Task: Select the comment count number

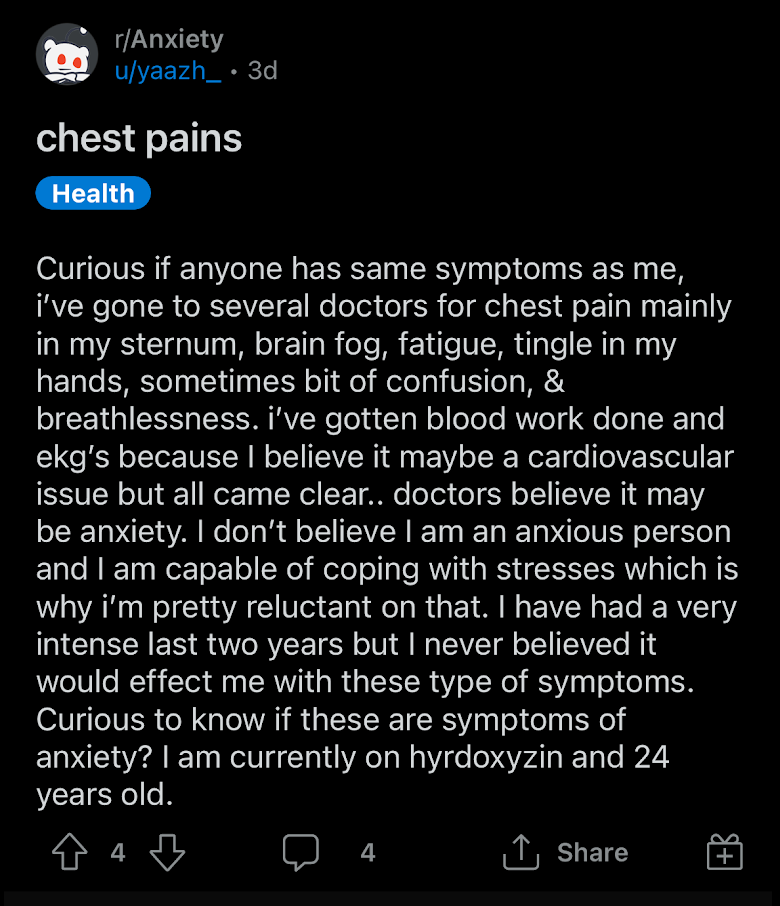Action: 368,852
